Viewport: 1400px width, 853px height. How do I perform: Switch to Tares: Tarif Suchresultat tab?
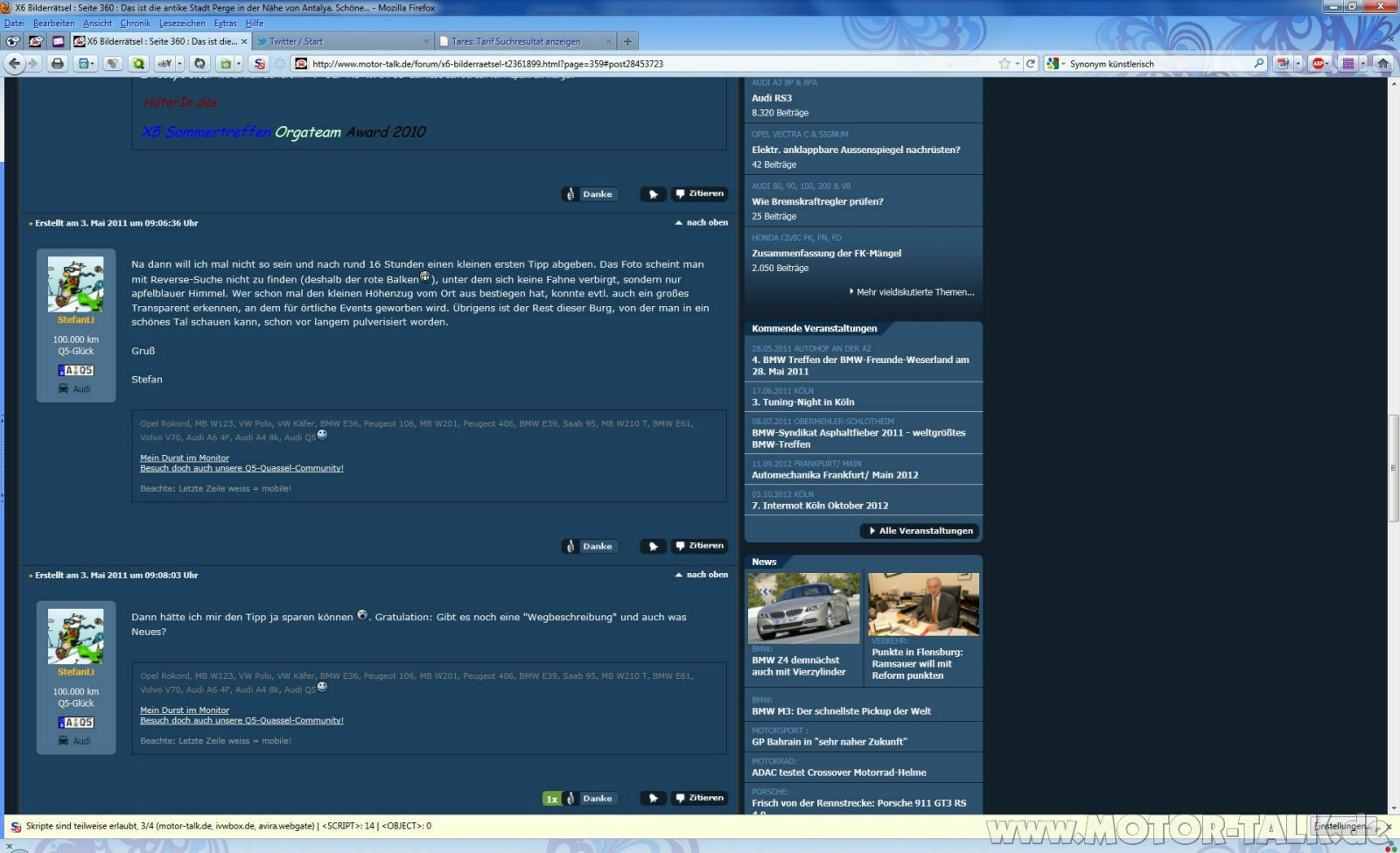click(526, 41)
